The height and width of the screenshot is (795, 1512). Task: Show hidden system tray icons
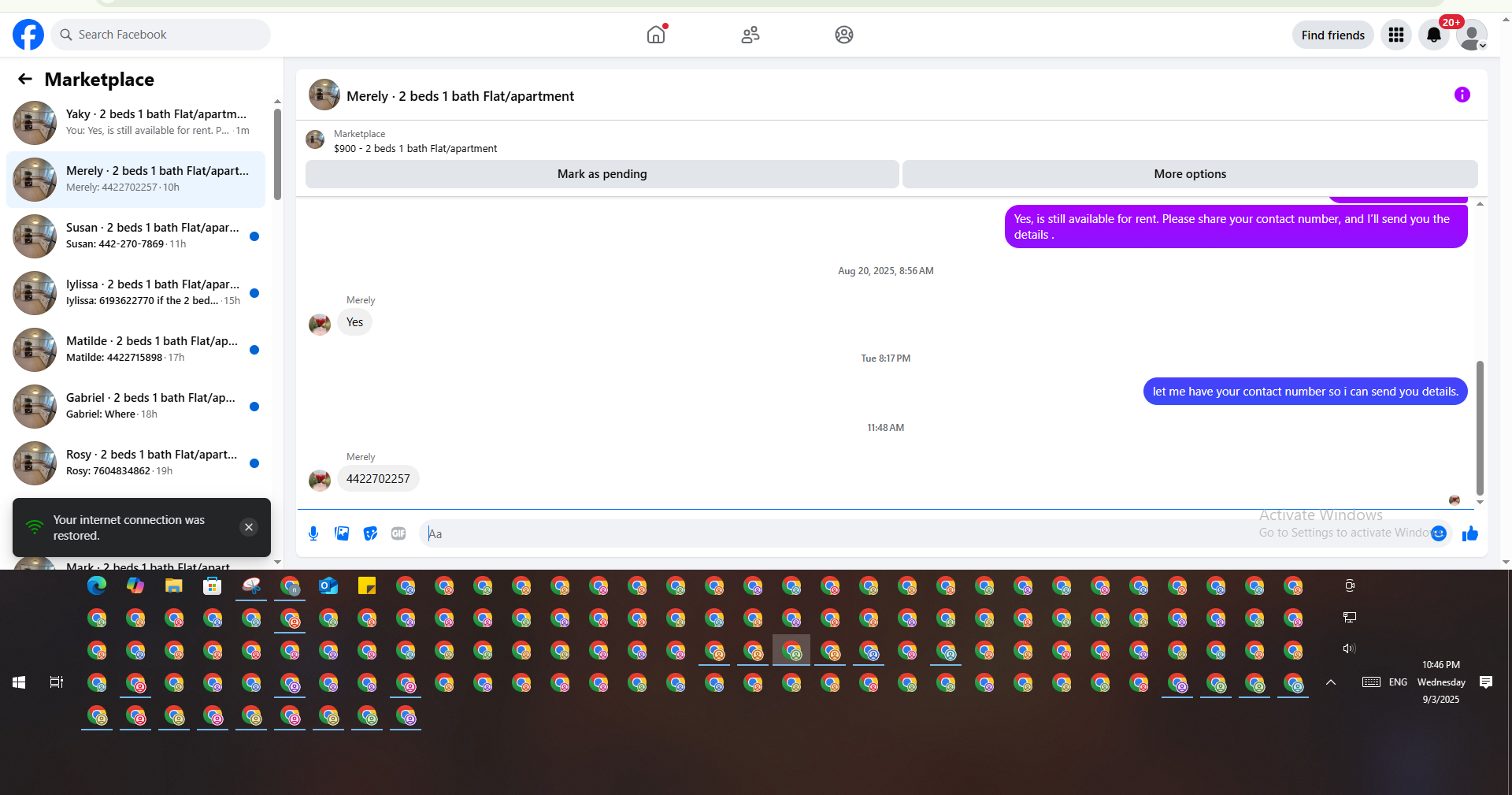tap(1331, 682)
